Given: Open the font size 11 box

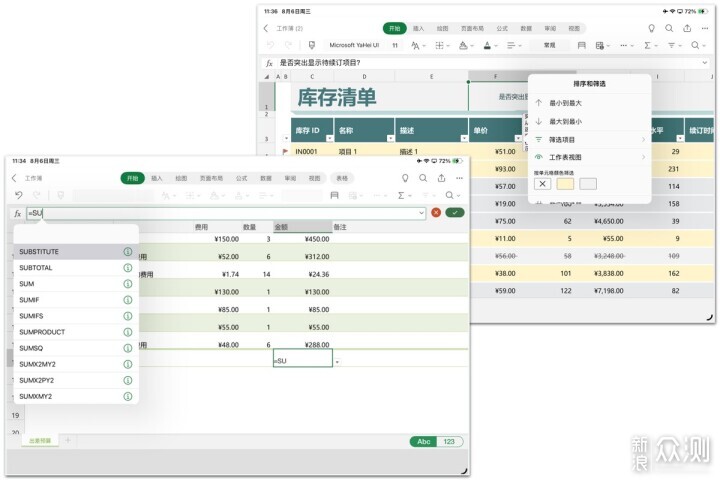Looking at the screenshot, I should [395, 45].
